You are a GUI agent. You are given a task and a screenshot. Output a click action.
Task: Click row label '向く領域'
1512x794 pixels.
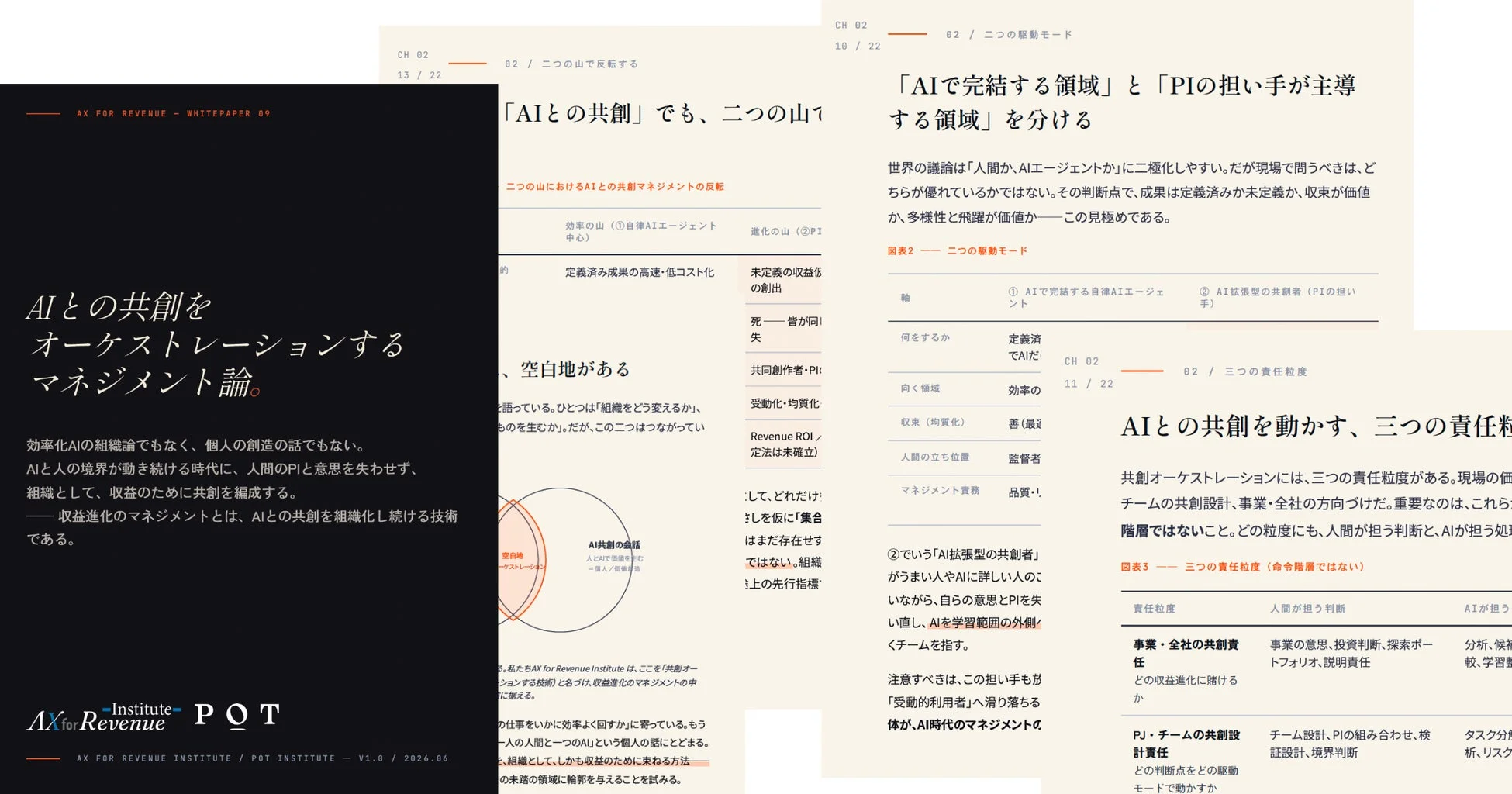(920, 388)
